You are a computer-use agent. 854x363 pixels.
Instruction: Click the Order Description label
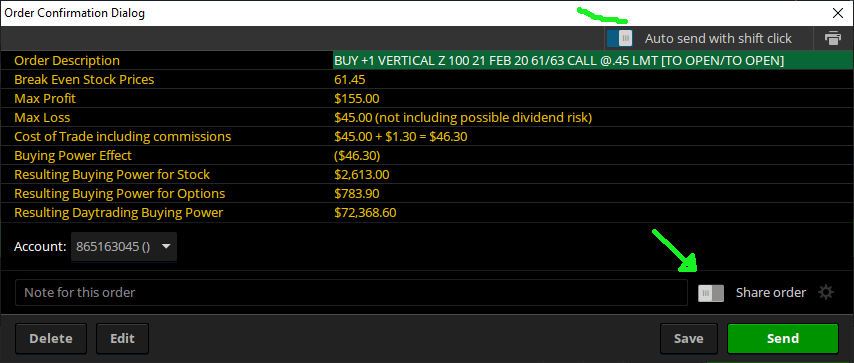67,60
